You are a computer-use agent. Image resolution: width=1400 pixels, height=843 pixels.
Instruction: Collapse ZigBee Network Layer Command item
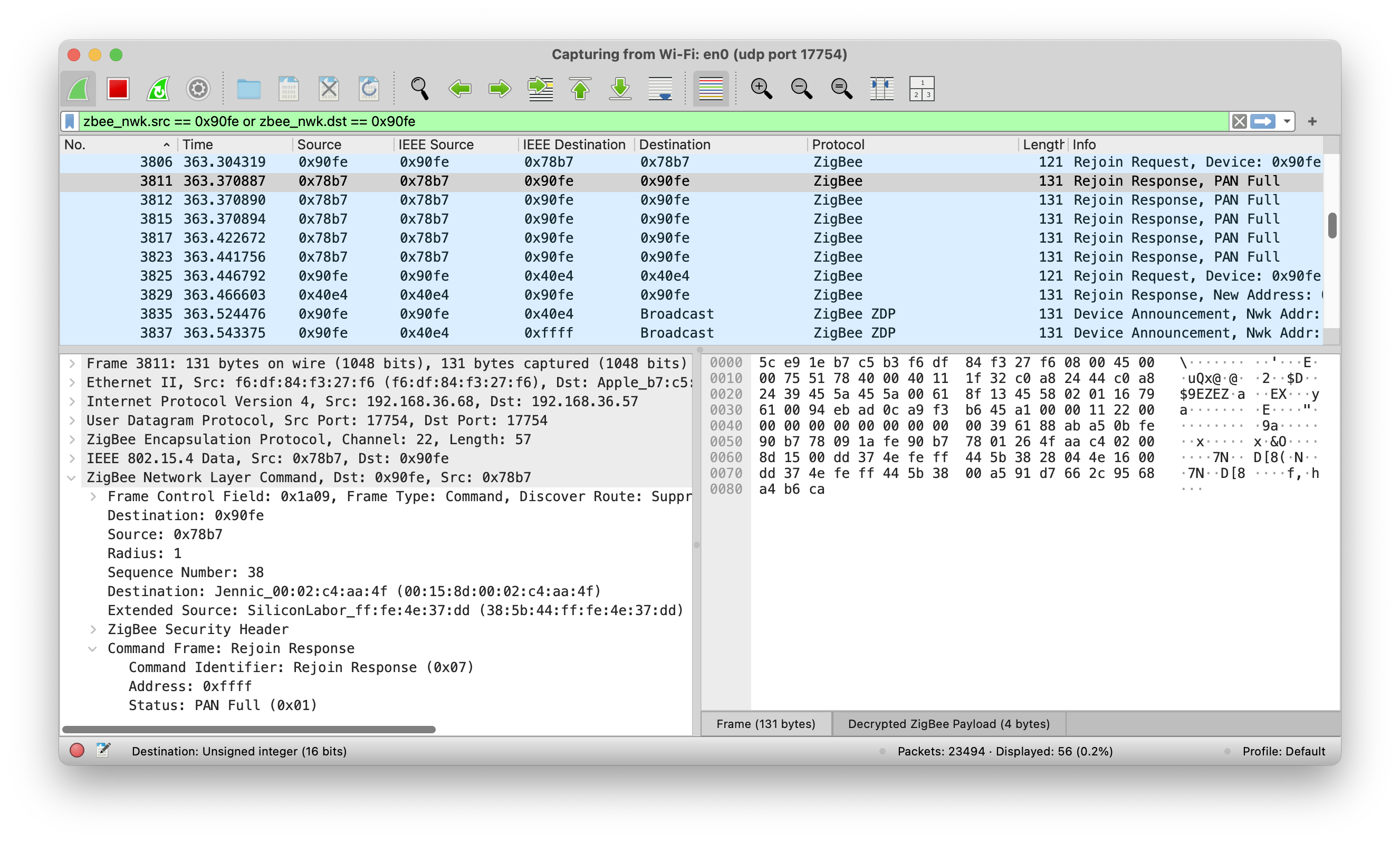pos(73,478)
